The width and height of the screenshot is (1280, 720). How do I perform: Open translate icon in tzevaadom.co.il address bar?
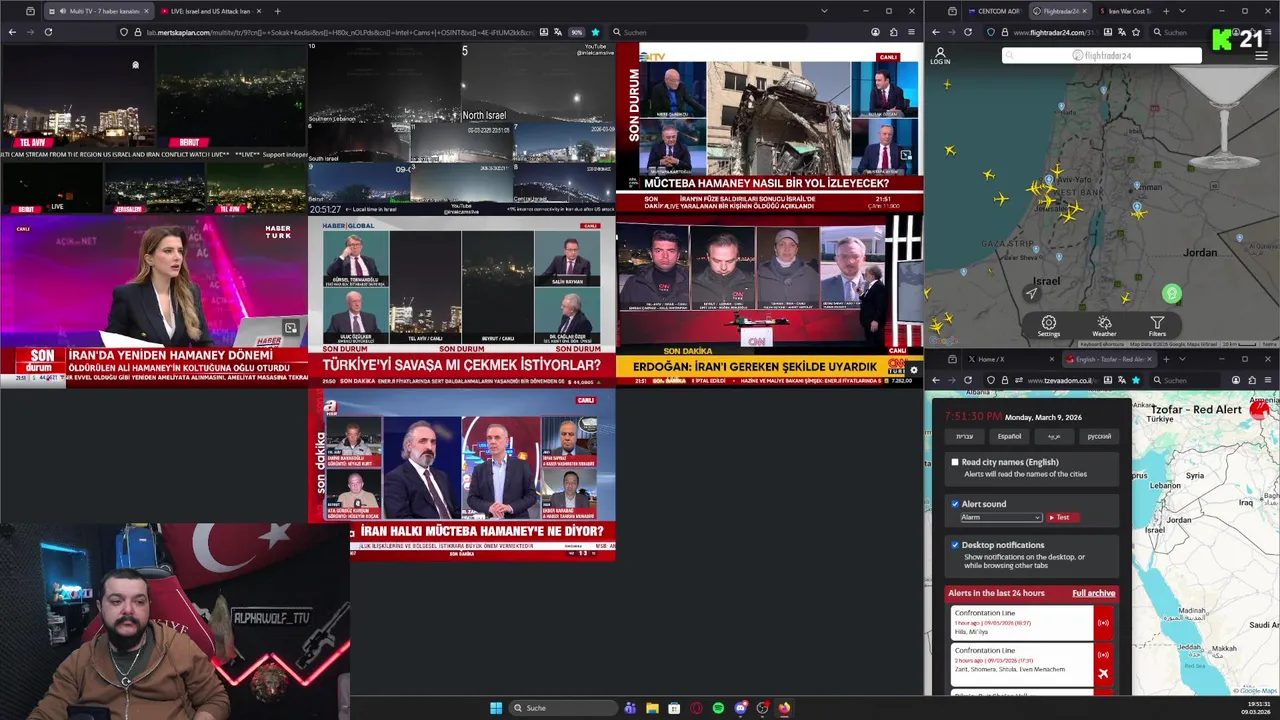[1121, 380]
